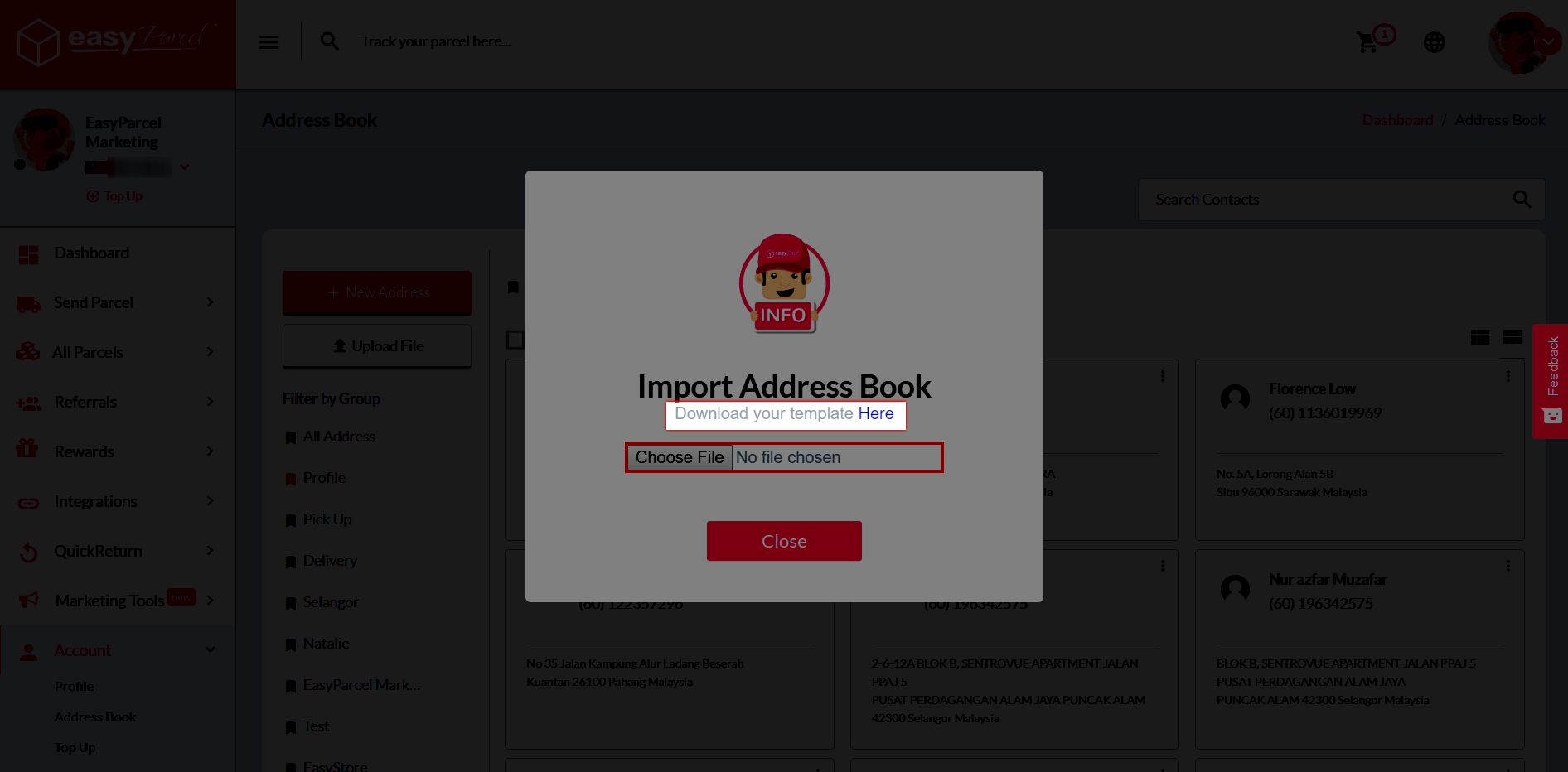Filter by Natalie group
The width and height of the screenshot is (1568, 772).
(326, 644)
